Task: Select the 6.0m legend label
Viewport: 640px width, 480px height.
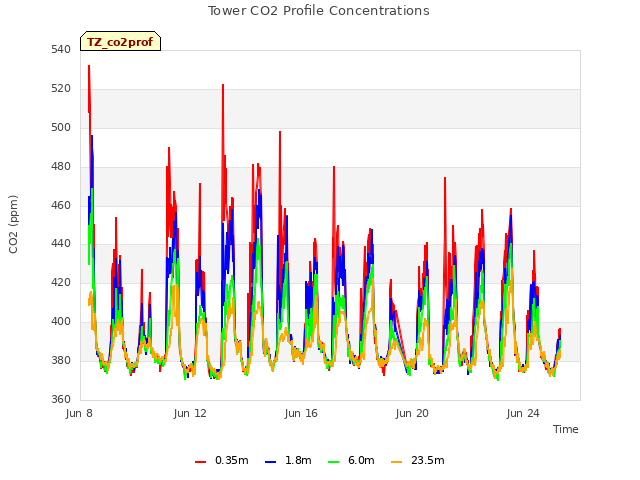Action: coord(361,460)
